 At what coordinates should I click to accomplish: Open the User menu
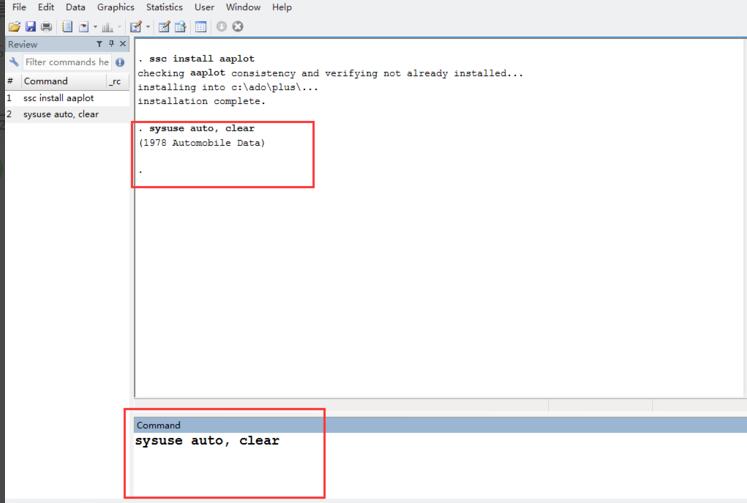[204, 7]
